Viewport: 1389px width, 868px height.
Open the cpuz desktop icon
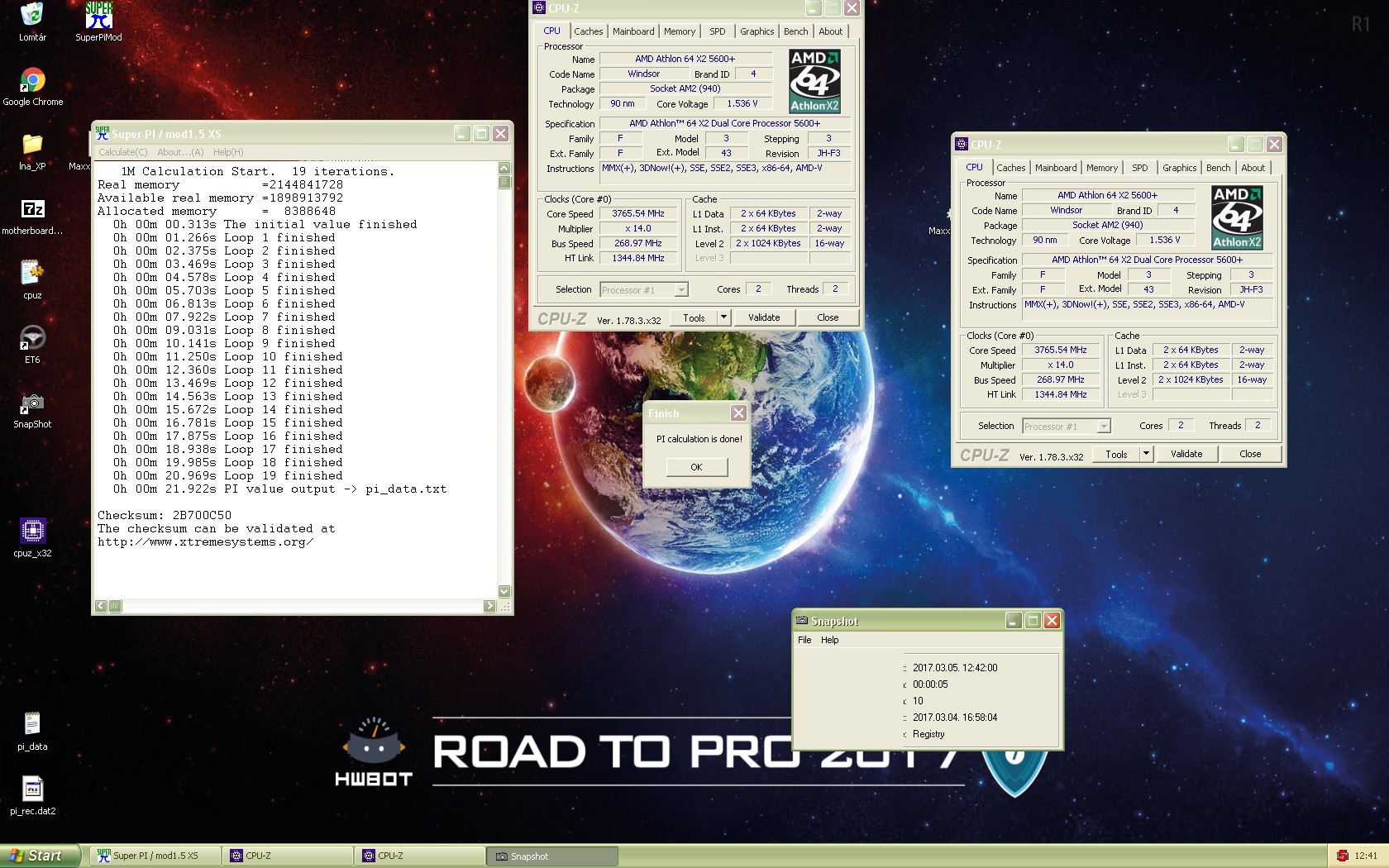(x=32, y=274)
